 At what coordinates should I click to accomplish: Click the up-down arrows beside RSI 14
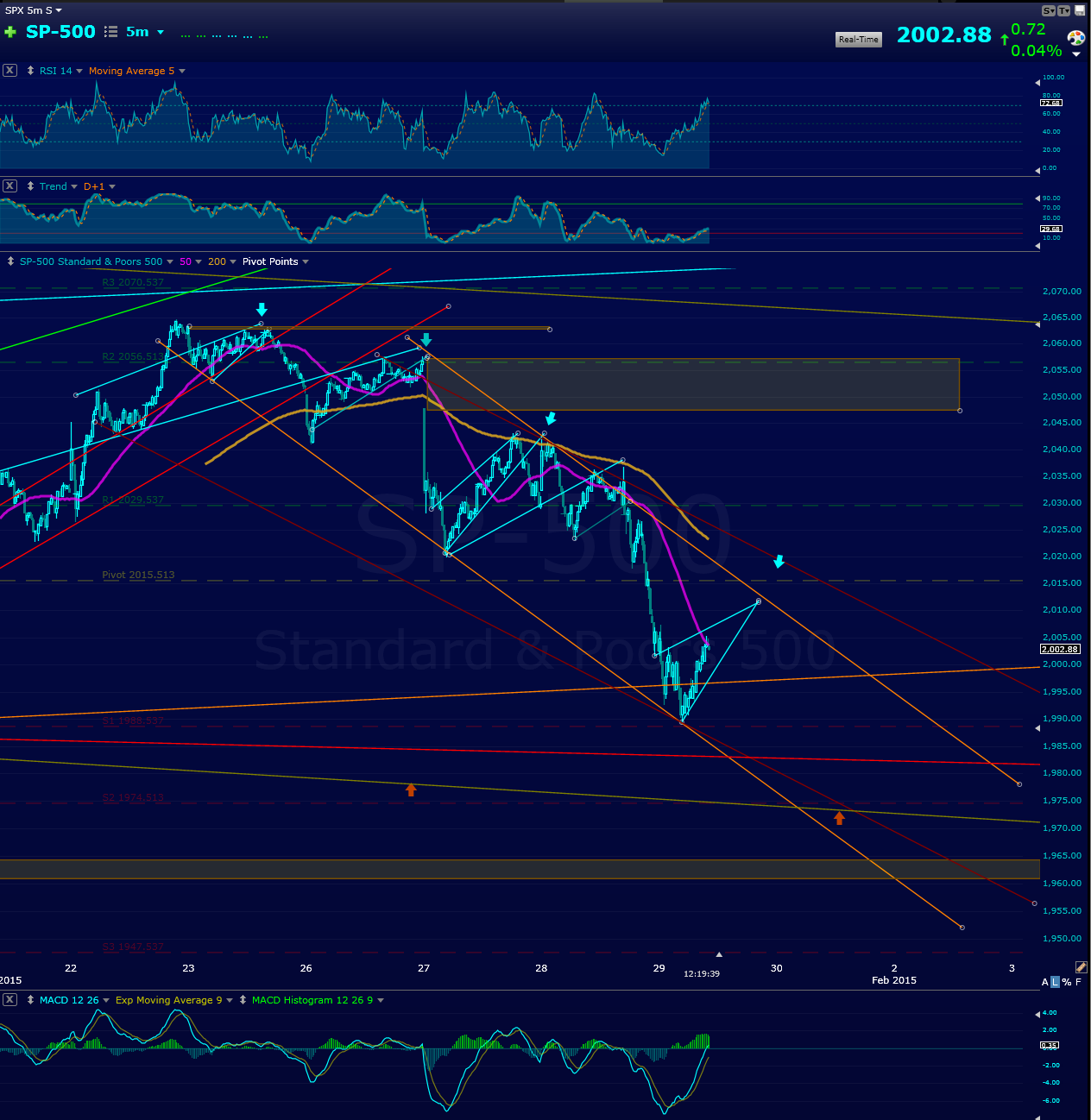[31, 71]
